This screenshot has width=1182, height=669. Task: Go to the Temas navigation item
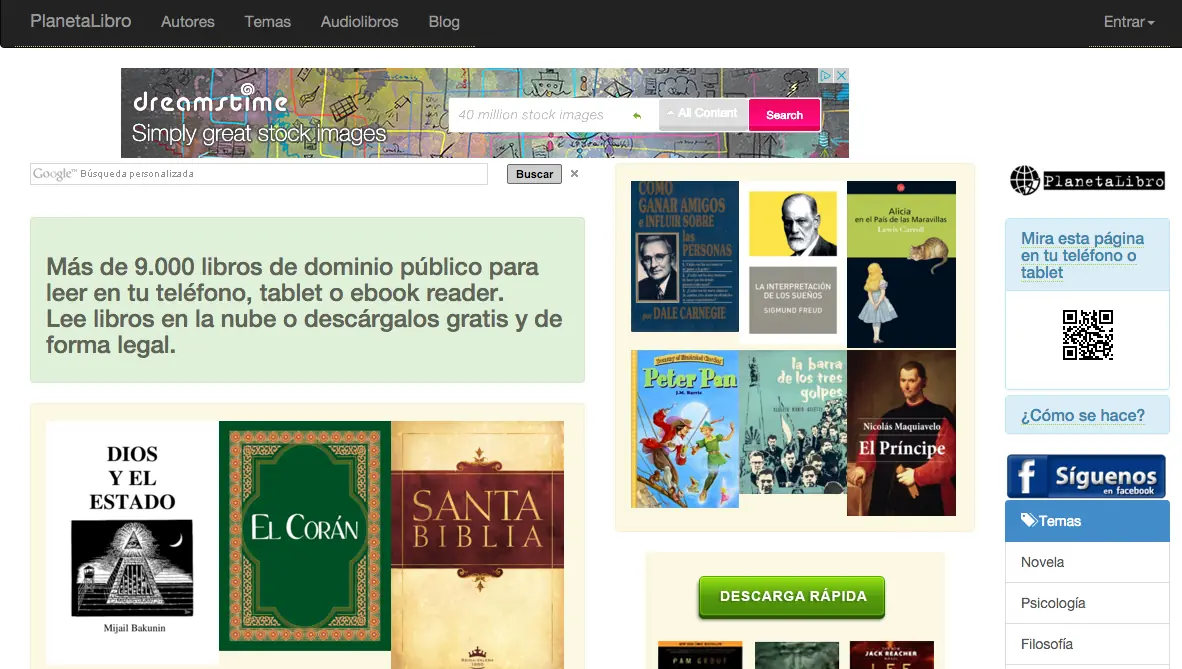268,22
